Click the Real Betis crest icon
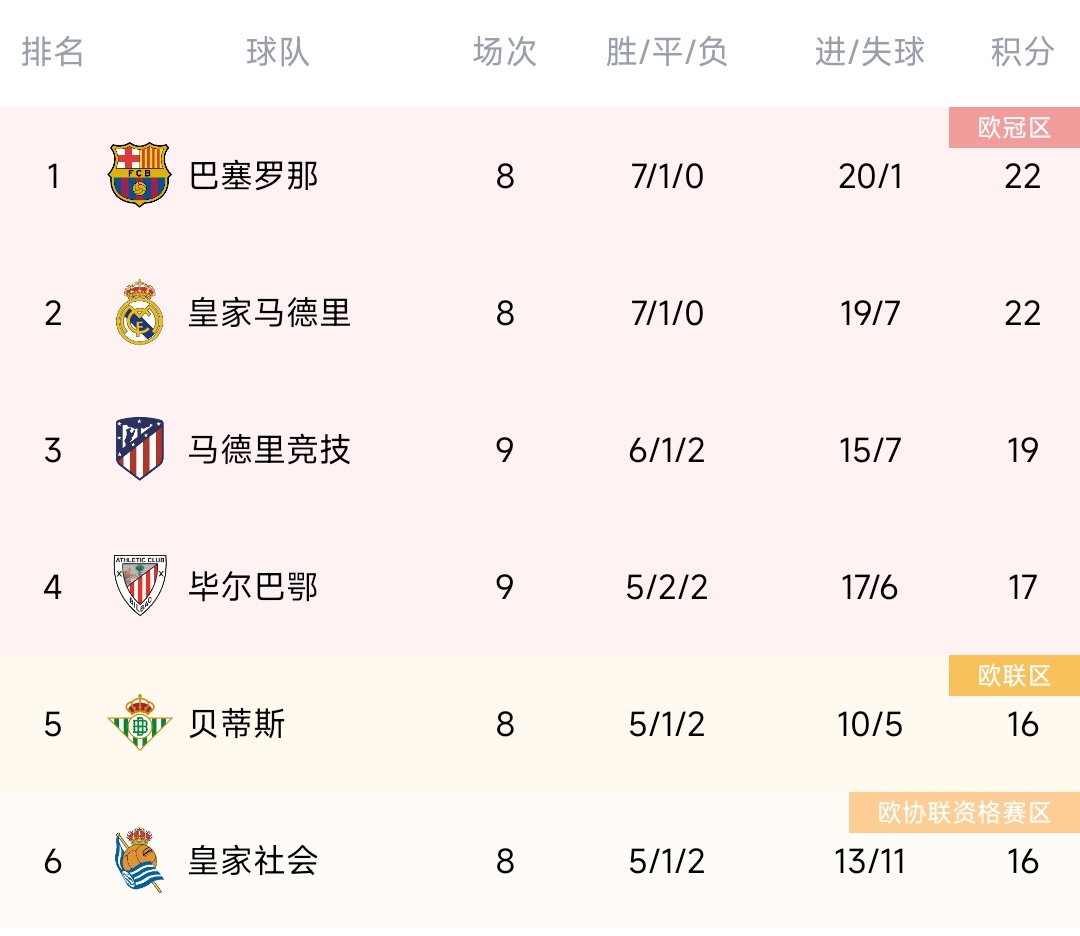The image size is (1080, 936). [x=140, y=722]
